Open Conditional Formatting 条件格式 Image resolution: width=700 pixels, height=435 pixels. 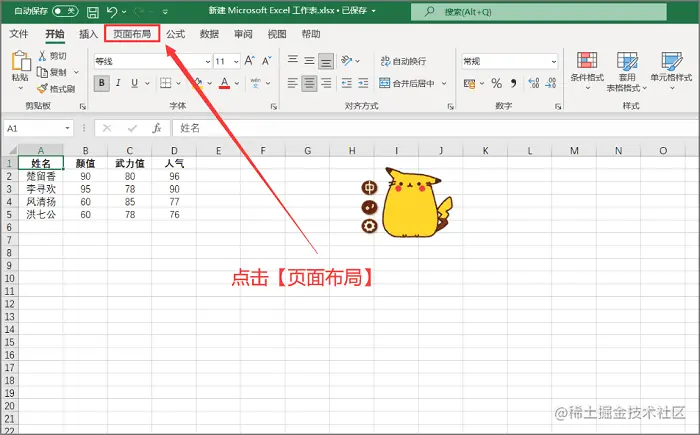click(587, 71)
